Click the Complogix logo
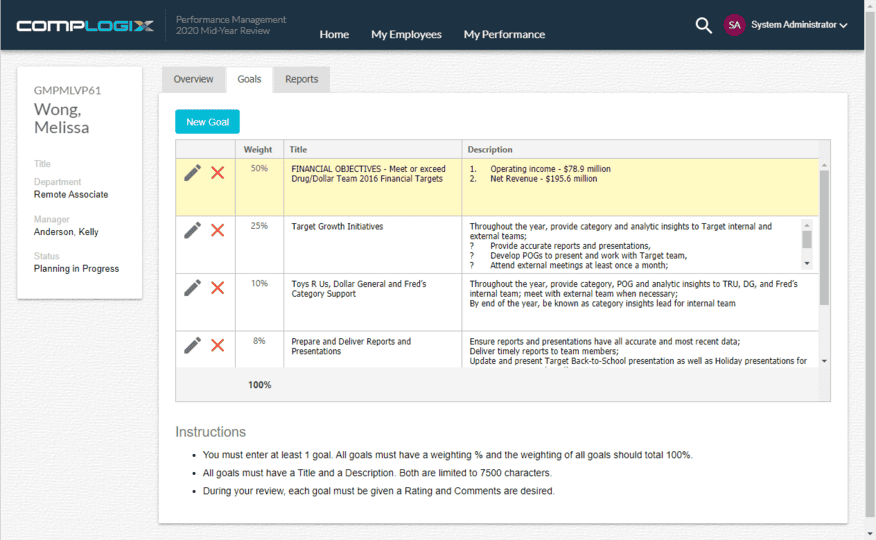876x540 pixels. [85, 26]
